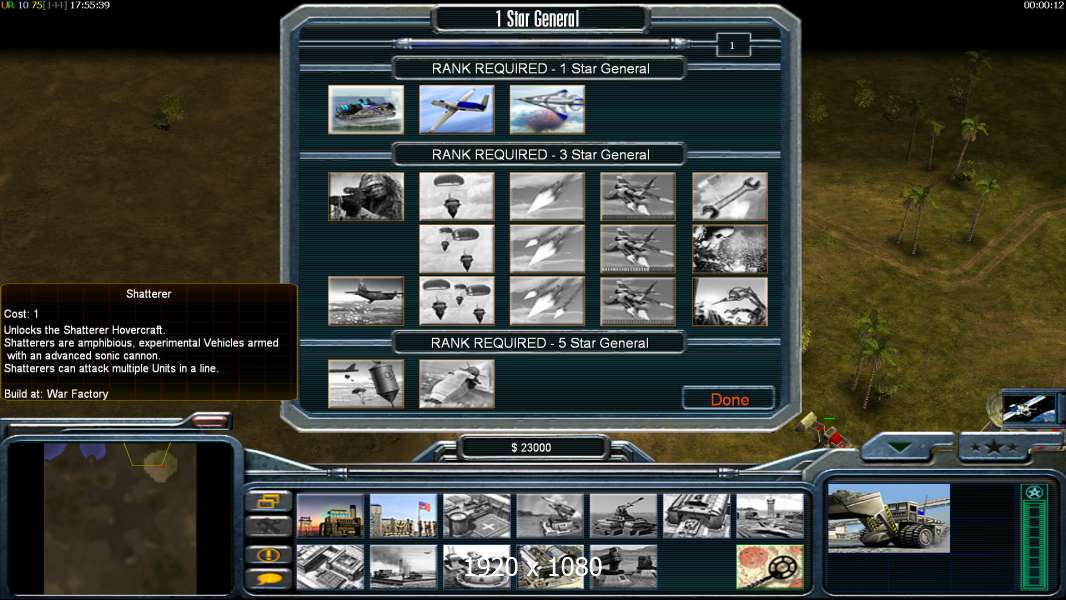1066x600 pixels.
Task: Activate the mine detector command icon
Action: tap(770, 566)
